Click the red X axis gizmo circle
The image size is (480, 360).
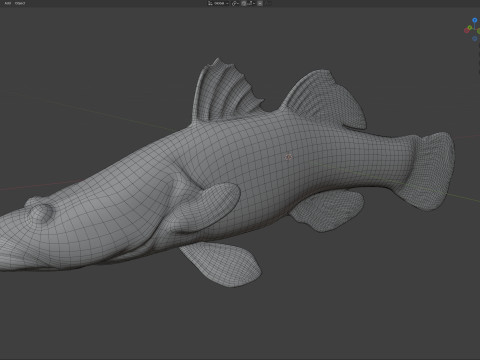pyautogui.click(x=467, y=31)
